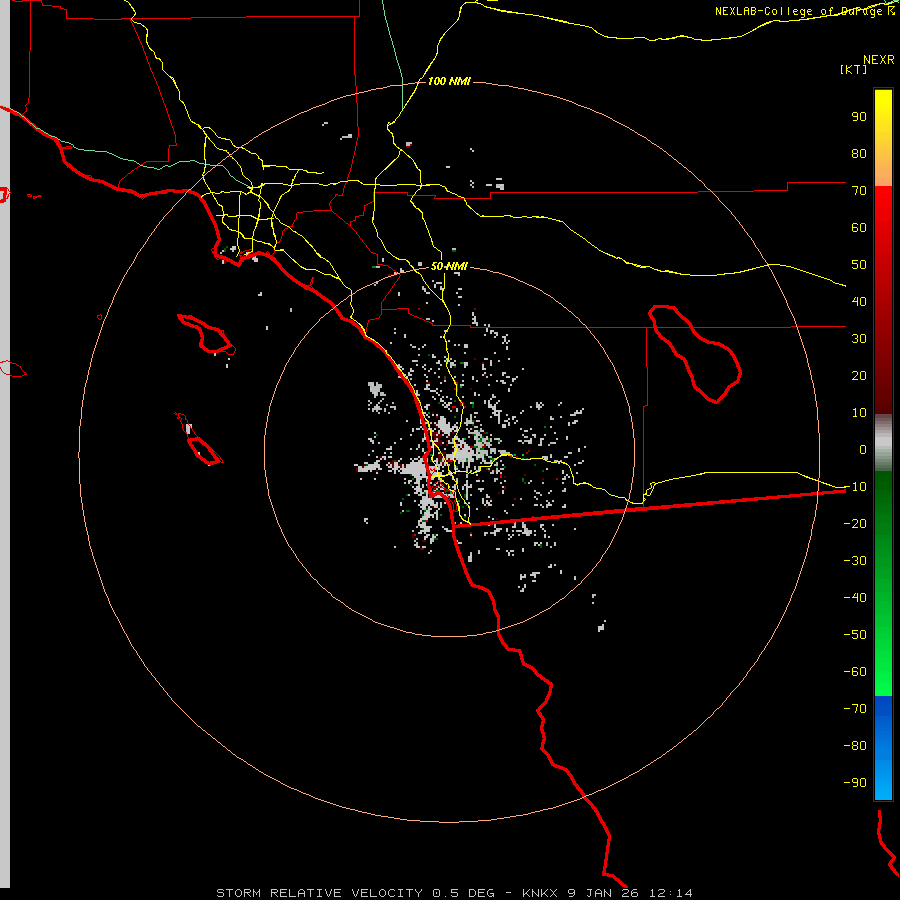Screen dimensions: 900x900
Task: Click the "80" value on the velocity scale
Action: coord(859,154)
